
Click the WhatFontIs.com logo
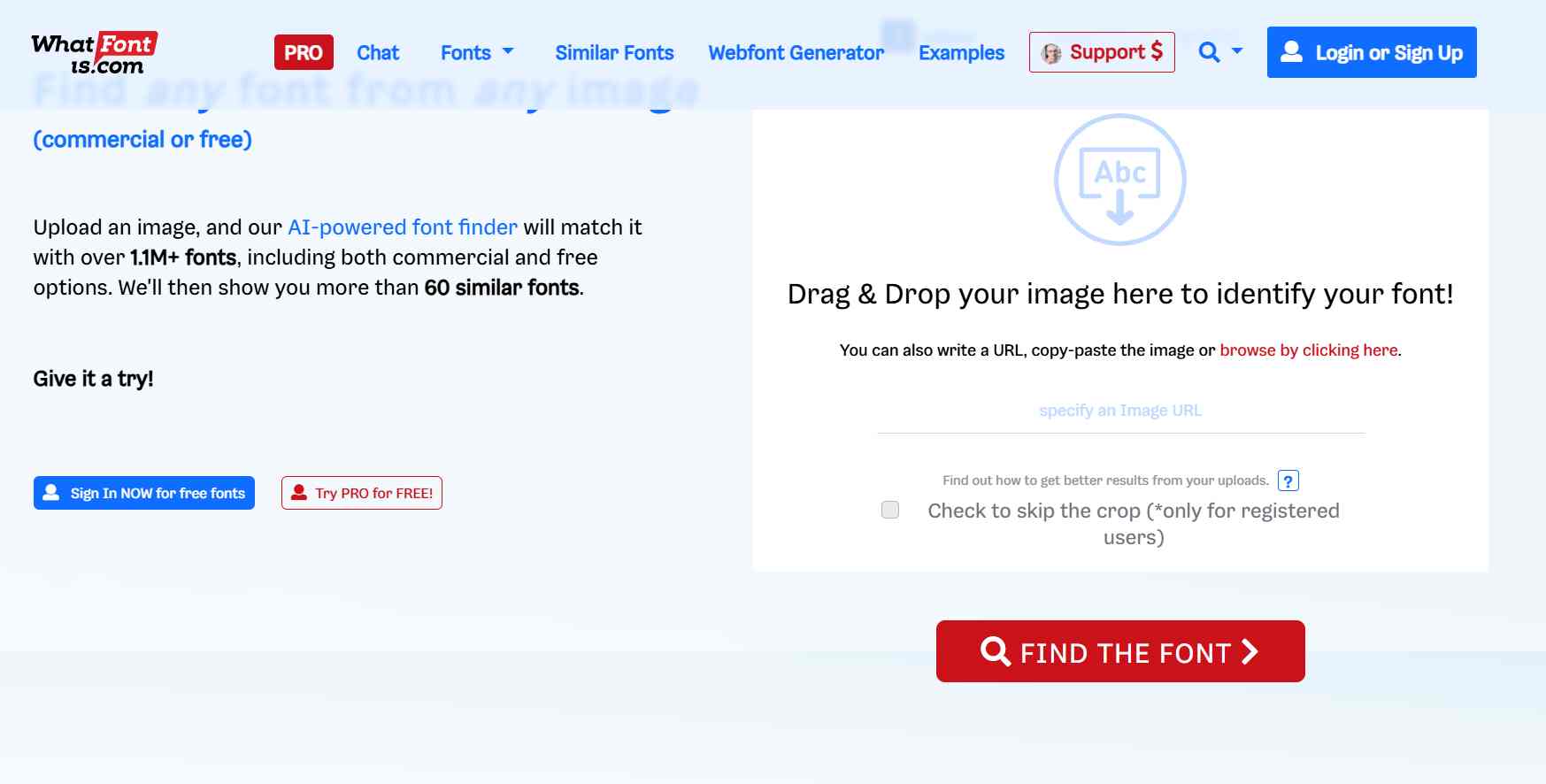pos(95,53)
